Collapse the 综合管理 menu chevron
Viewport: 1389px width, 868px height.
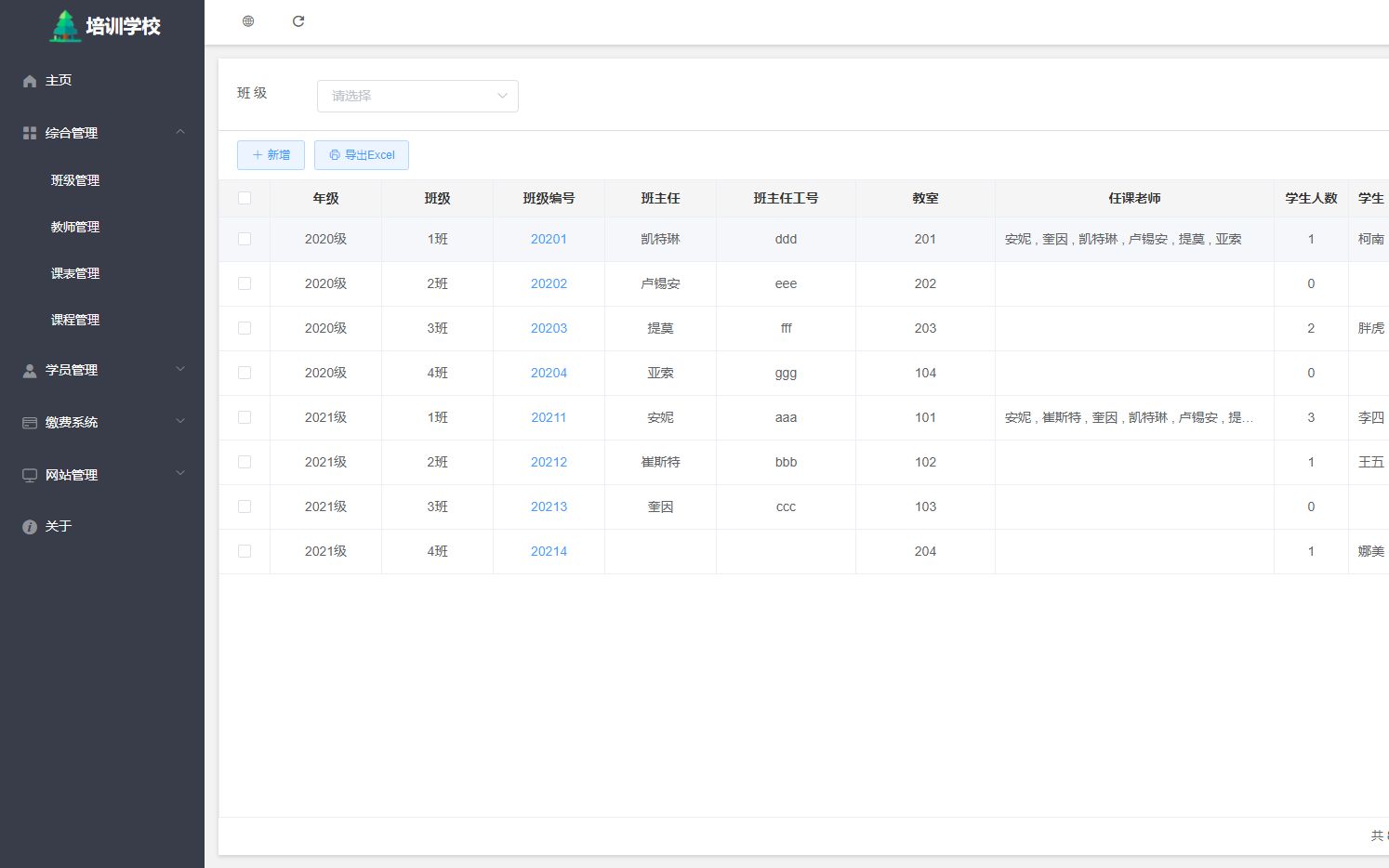(x=180, y=132)
